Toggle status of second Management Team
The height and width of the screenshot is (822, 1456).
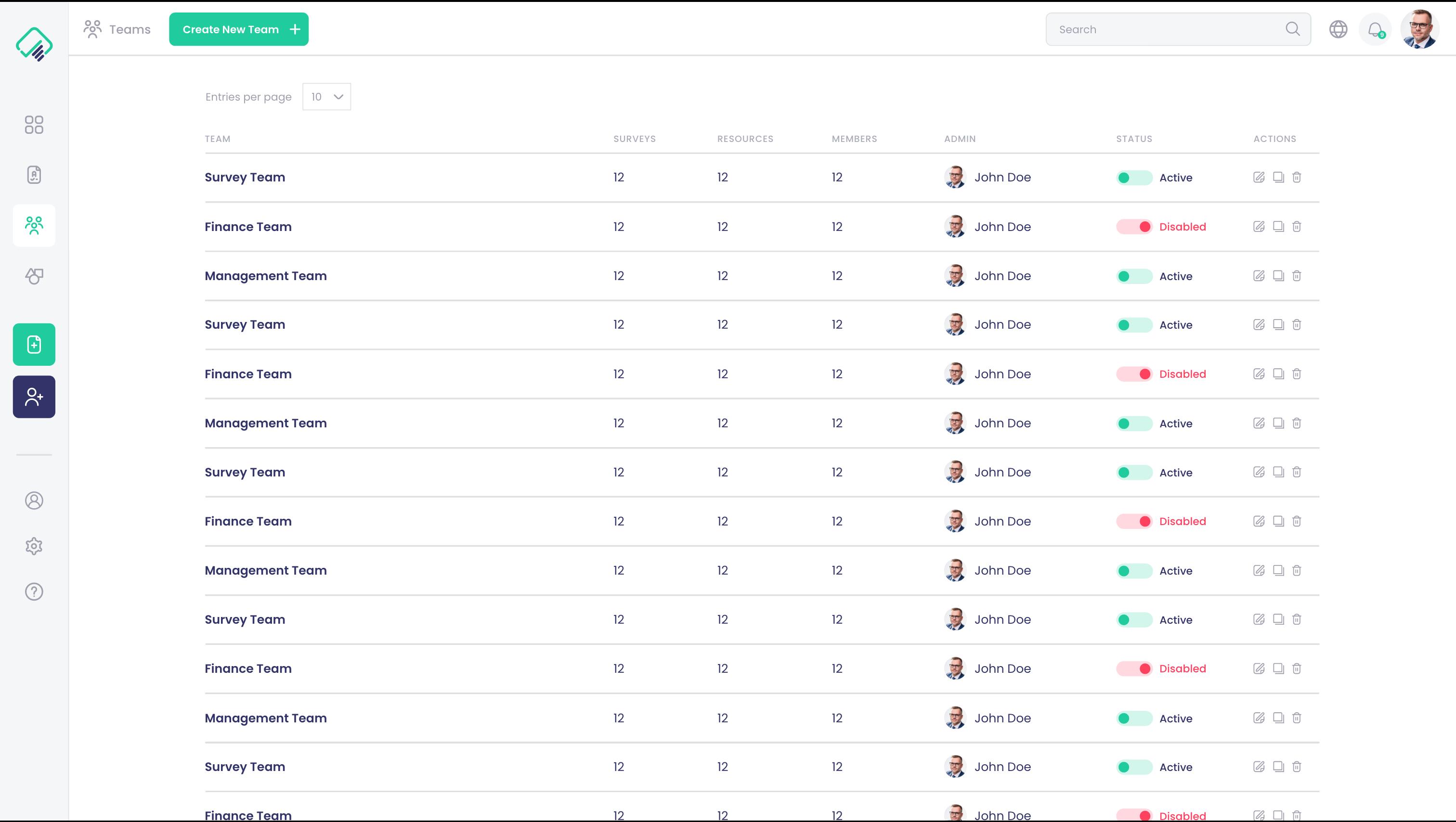point(1134,424)
